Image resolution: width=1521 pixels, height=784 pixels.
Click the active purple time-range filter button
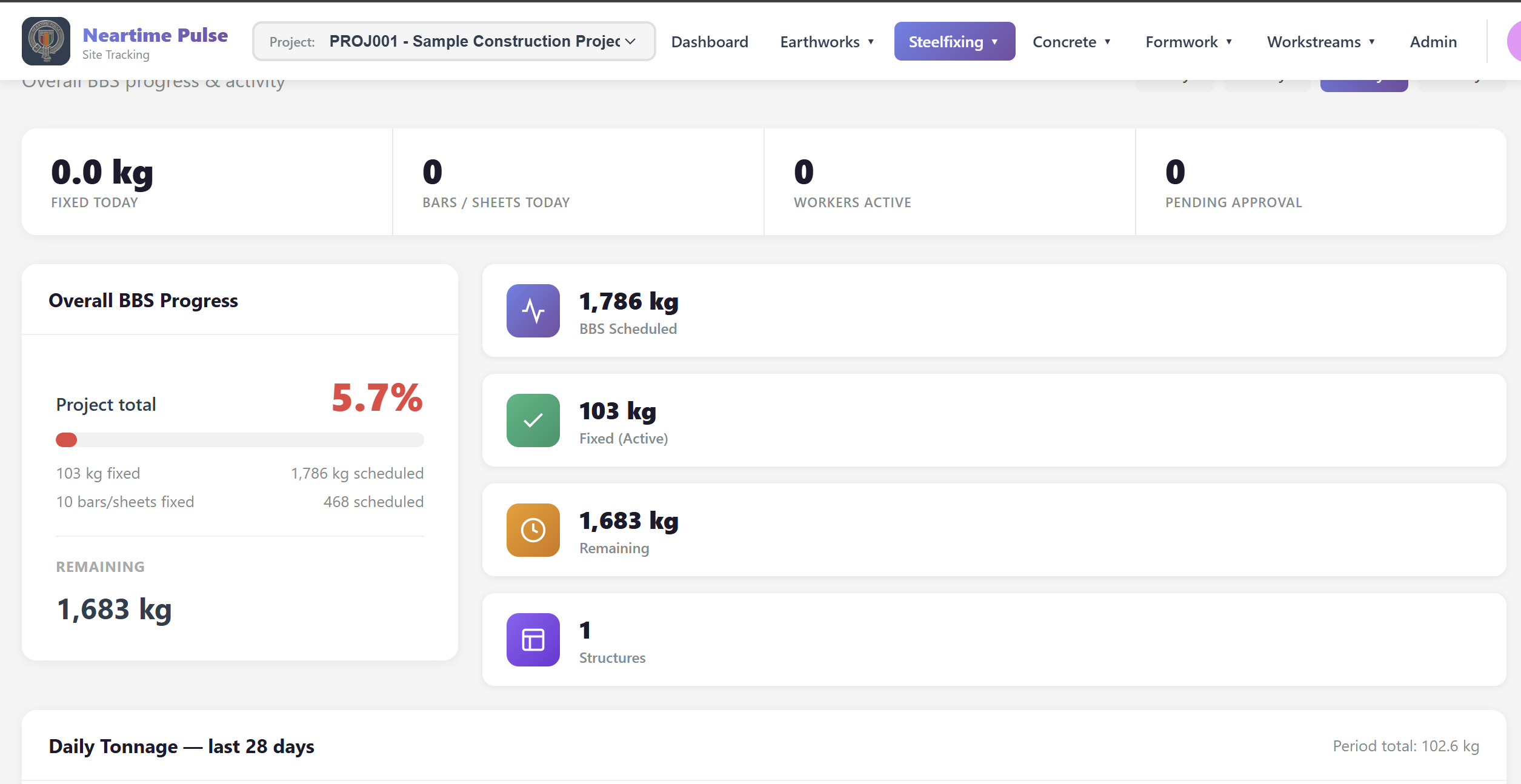point(1363,78)
